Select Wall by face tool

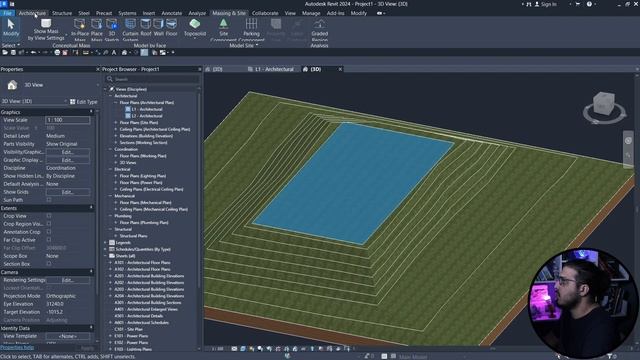158,27
